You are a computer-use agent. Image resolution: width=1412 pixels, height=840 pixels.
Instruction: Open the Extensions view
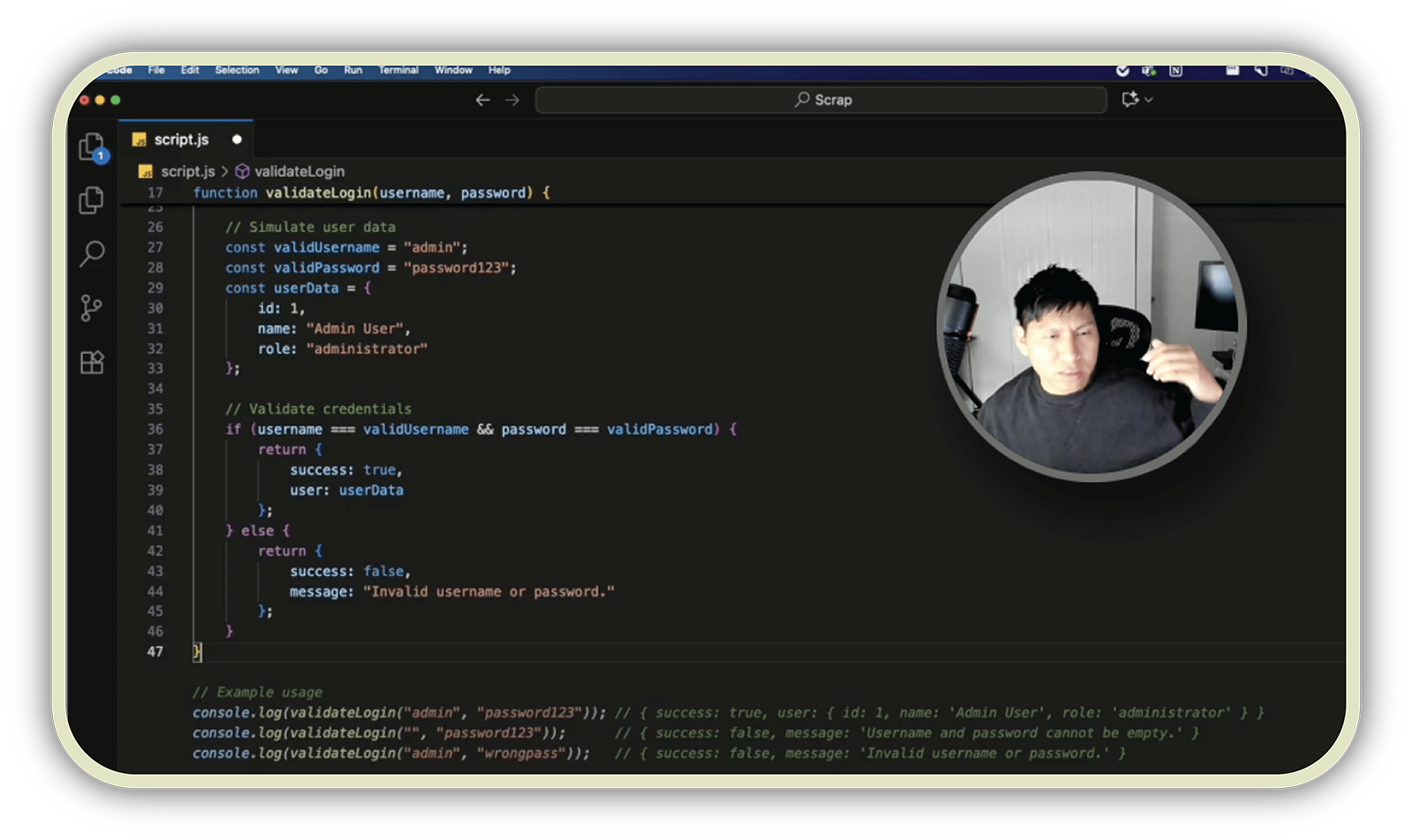tap(92, 363)
